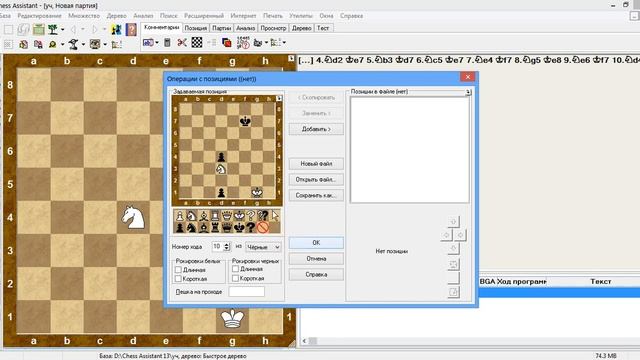Click the en passant 'Пешка на проходе' input field
This screenshot has width=640, height=360.
pyautogui.click(x=247, y=291)
